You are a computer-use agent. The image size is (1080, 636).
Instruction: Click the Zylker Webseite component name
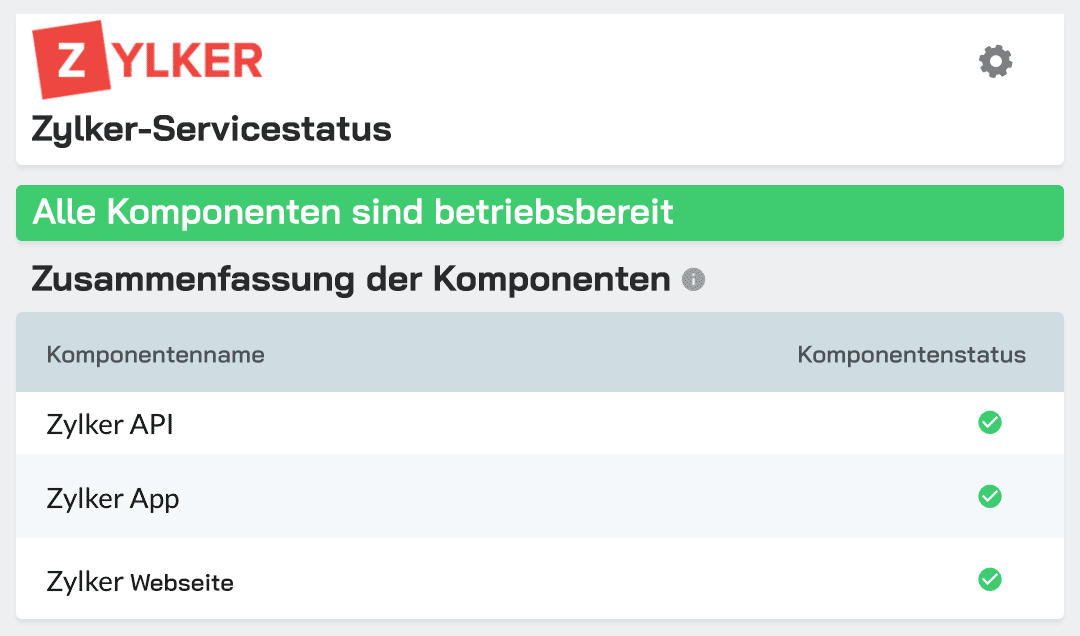point(139,581)
